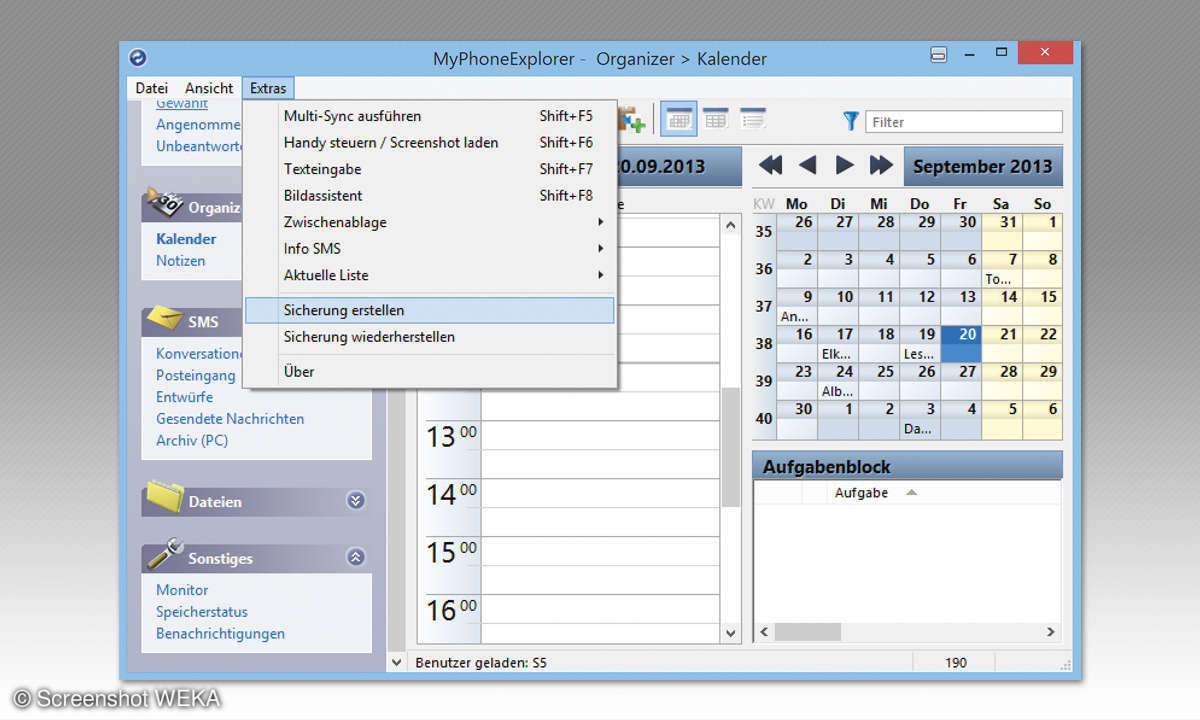Click the September 2013 header
This screenshot has height=720, width=1200.
(983, 166)
